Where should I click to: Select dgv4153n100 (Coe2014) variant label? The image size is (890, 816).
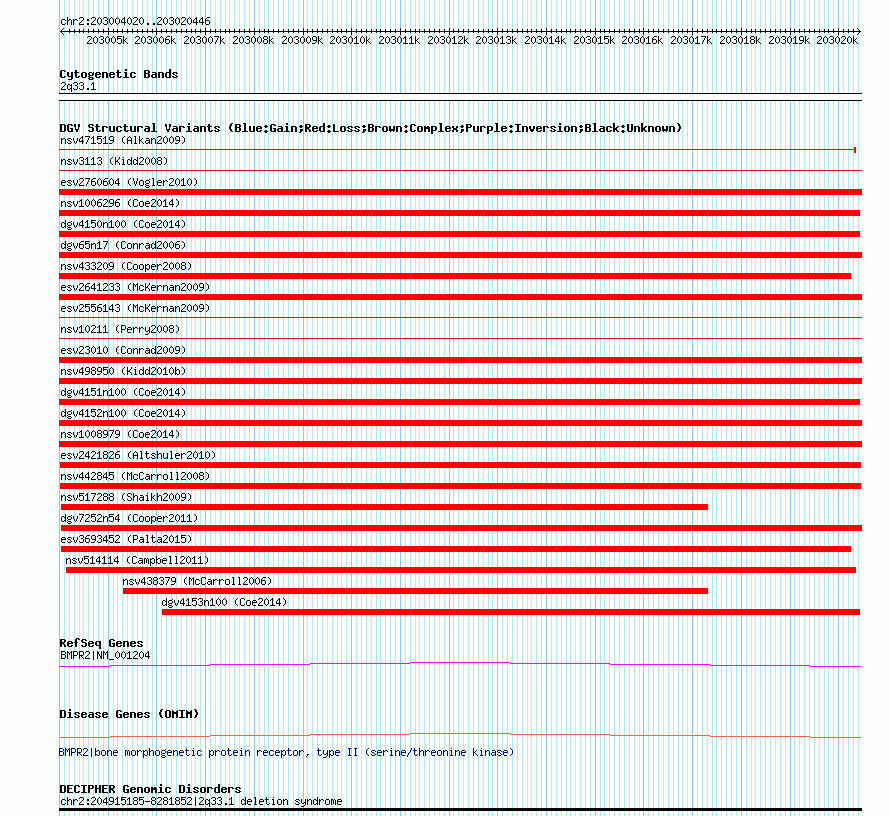[x=224, y=602]
